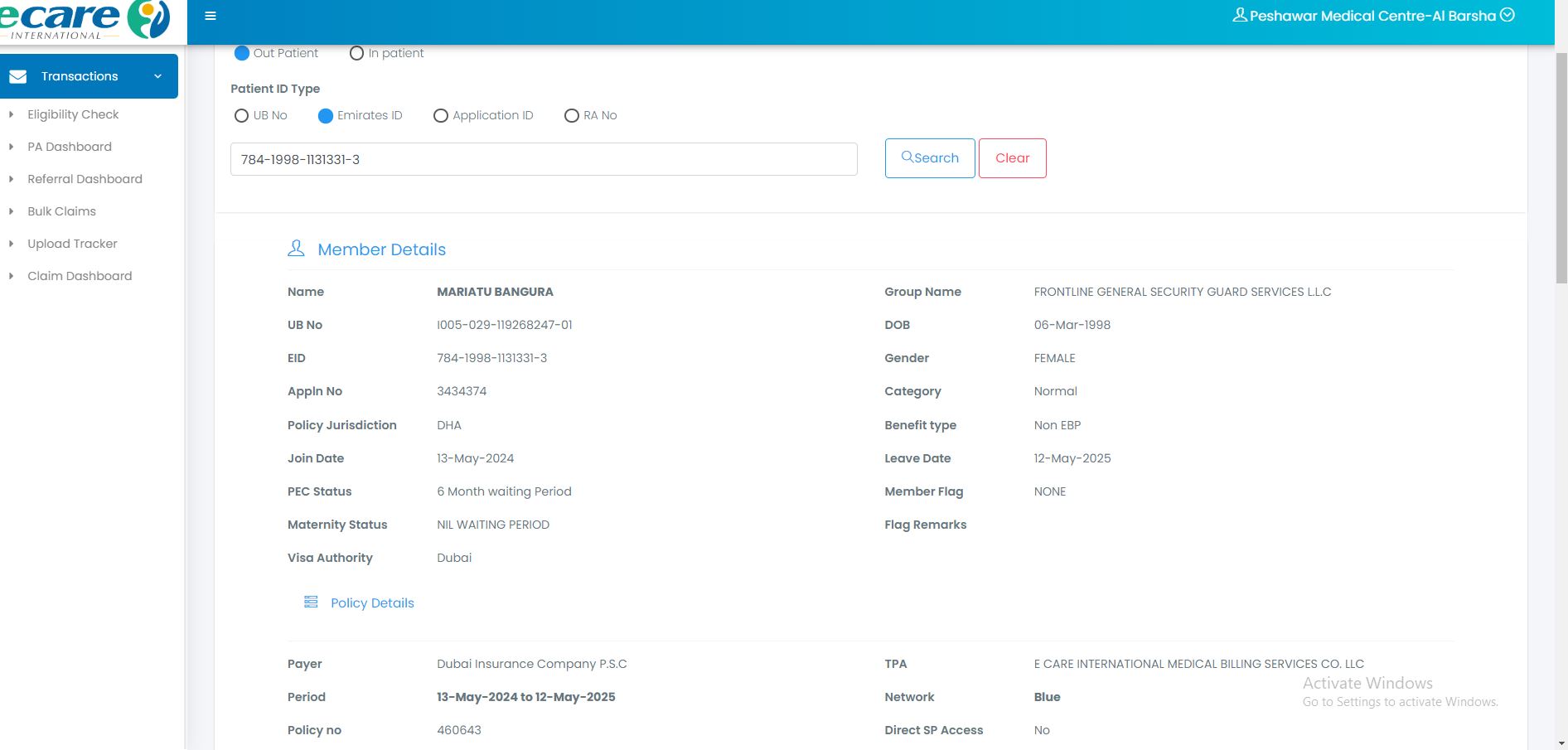Select the Out Patient radio button
1568x750 pixels.
[242, 53]
